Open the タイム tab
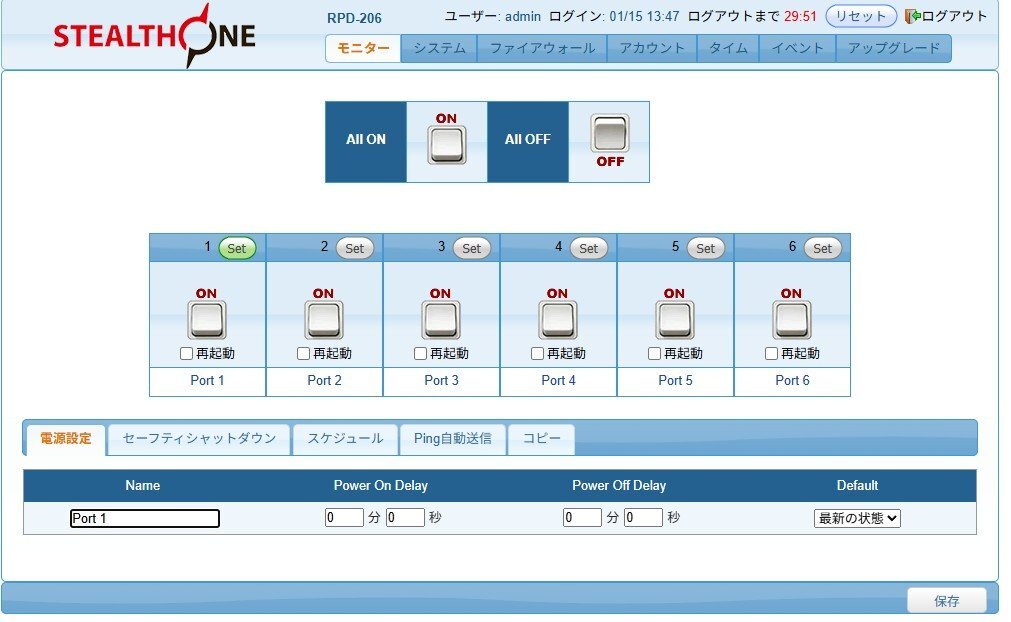Screen dimensions: 1011x622 coord(728,48)
